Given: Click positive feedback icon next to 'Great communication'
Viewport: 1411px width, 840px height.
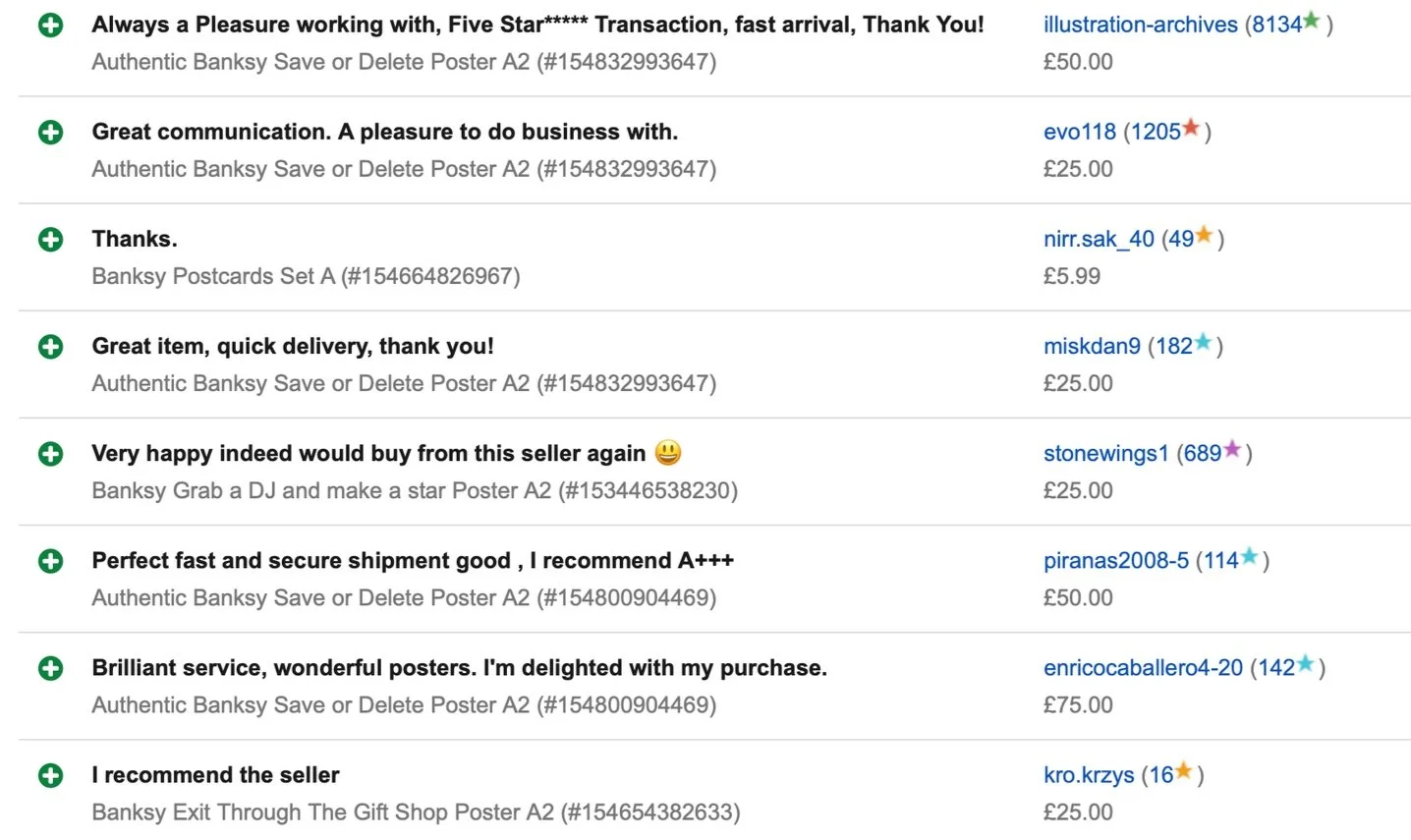Looking at the screenshot, I should (50, 133).
